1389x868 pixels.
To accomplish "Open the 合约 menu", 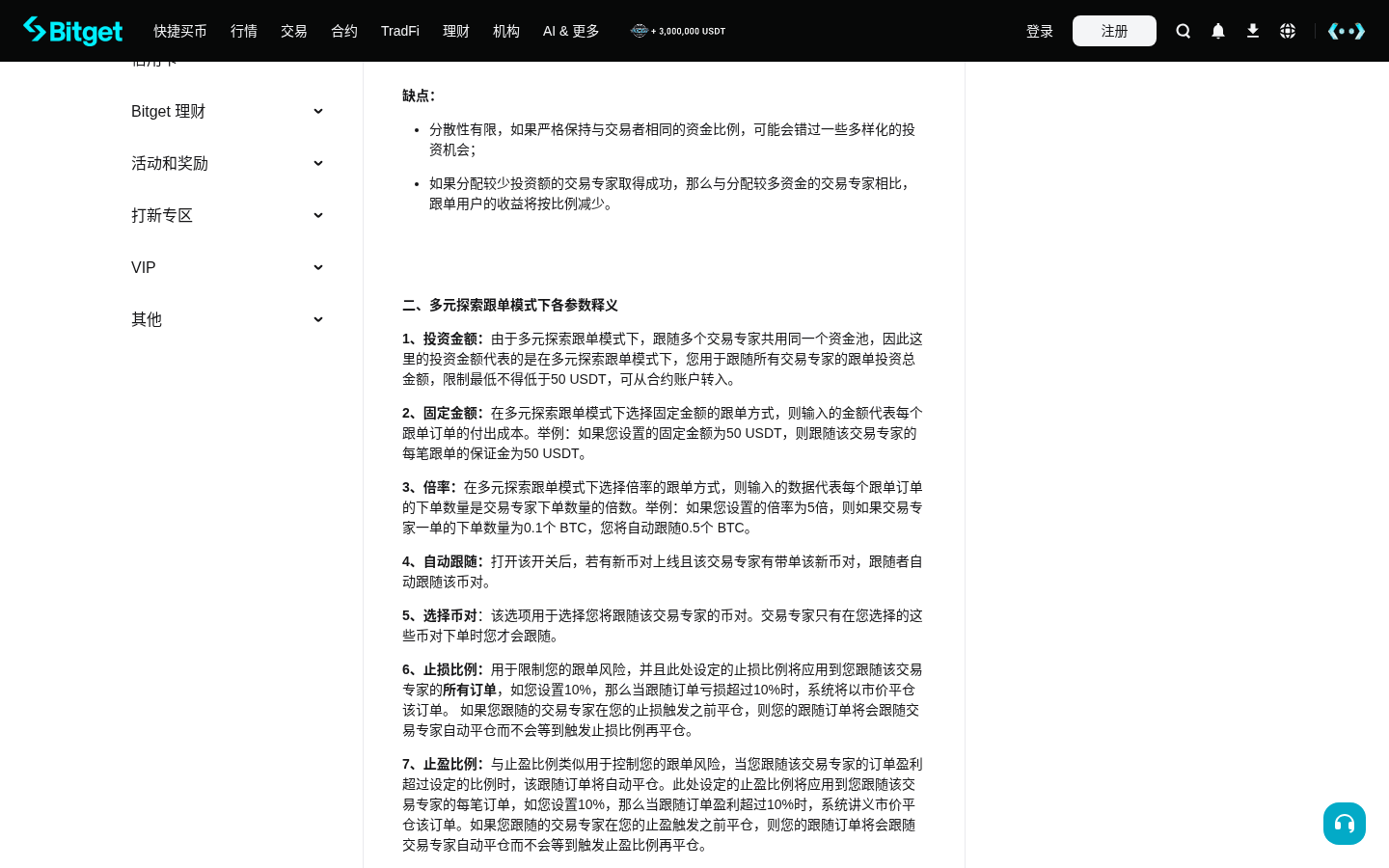I will [x=344, y=31].
